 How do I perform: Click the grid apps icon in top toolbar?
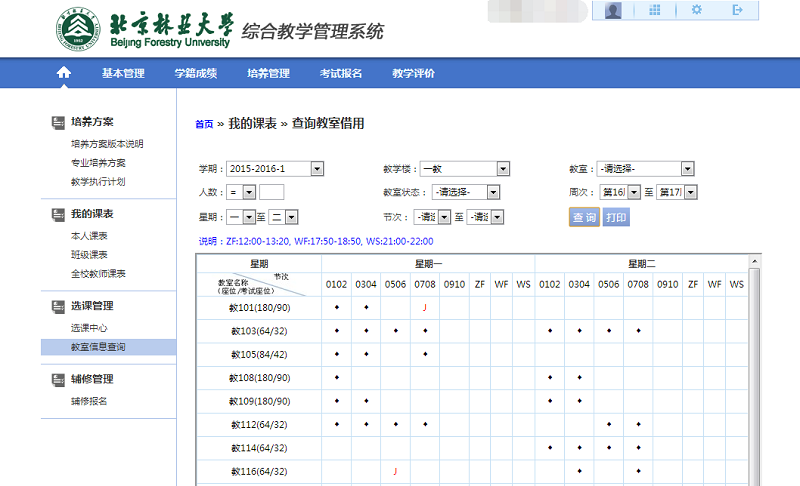tap(655, 10)
